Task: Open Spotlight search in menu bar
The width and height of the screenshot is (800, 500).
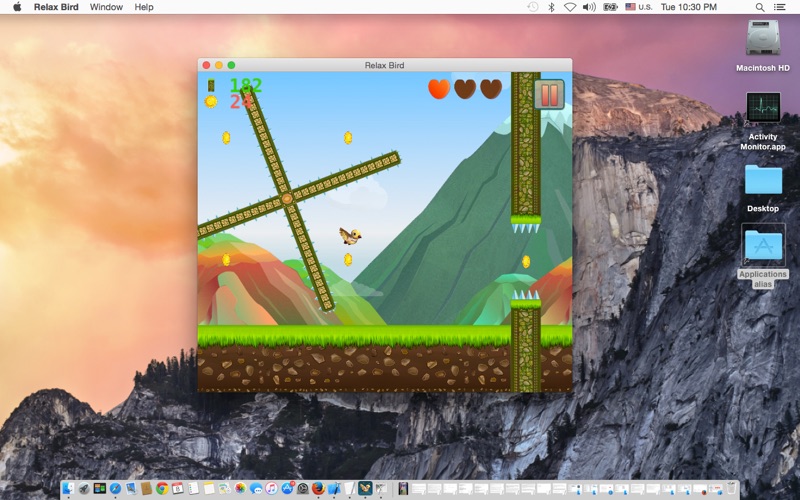Action: 758,7
